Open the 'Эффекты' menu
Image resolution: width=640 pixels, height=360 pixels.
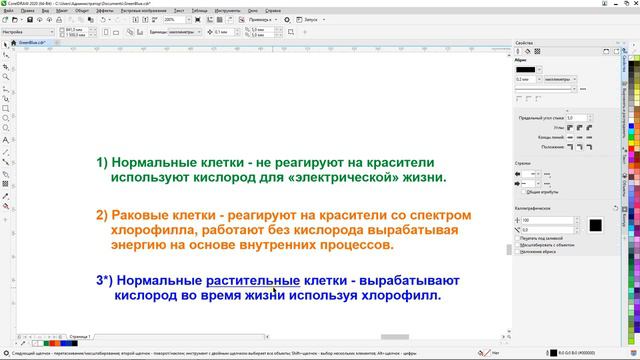pos(105,11)
